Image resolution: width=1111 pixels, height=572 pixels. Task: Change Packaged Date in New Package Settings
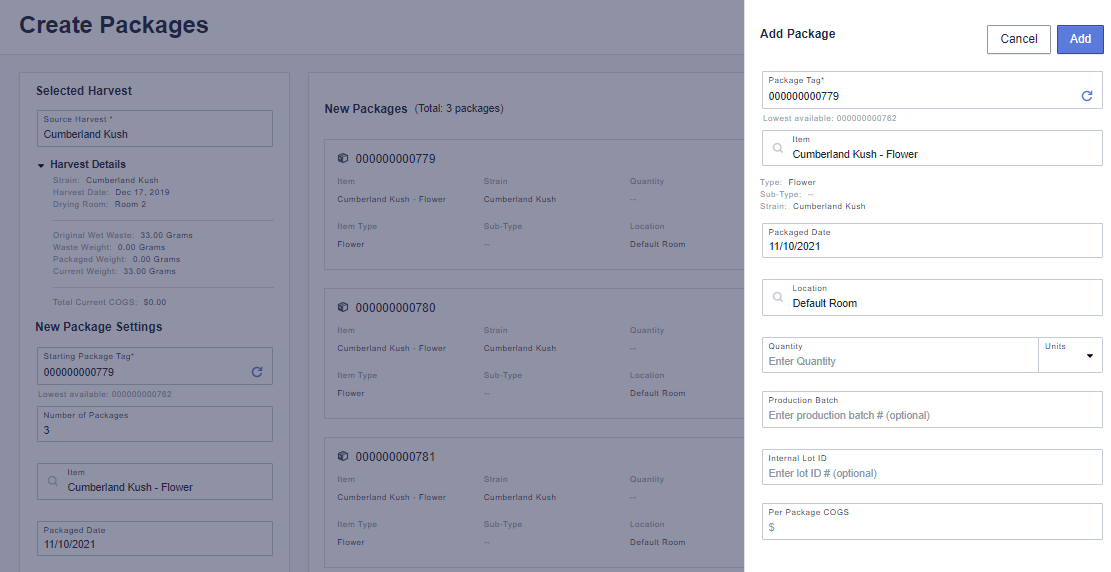(x=154, y=539)
